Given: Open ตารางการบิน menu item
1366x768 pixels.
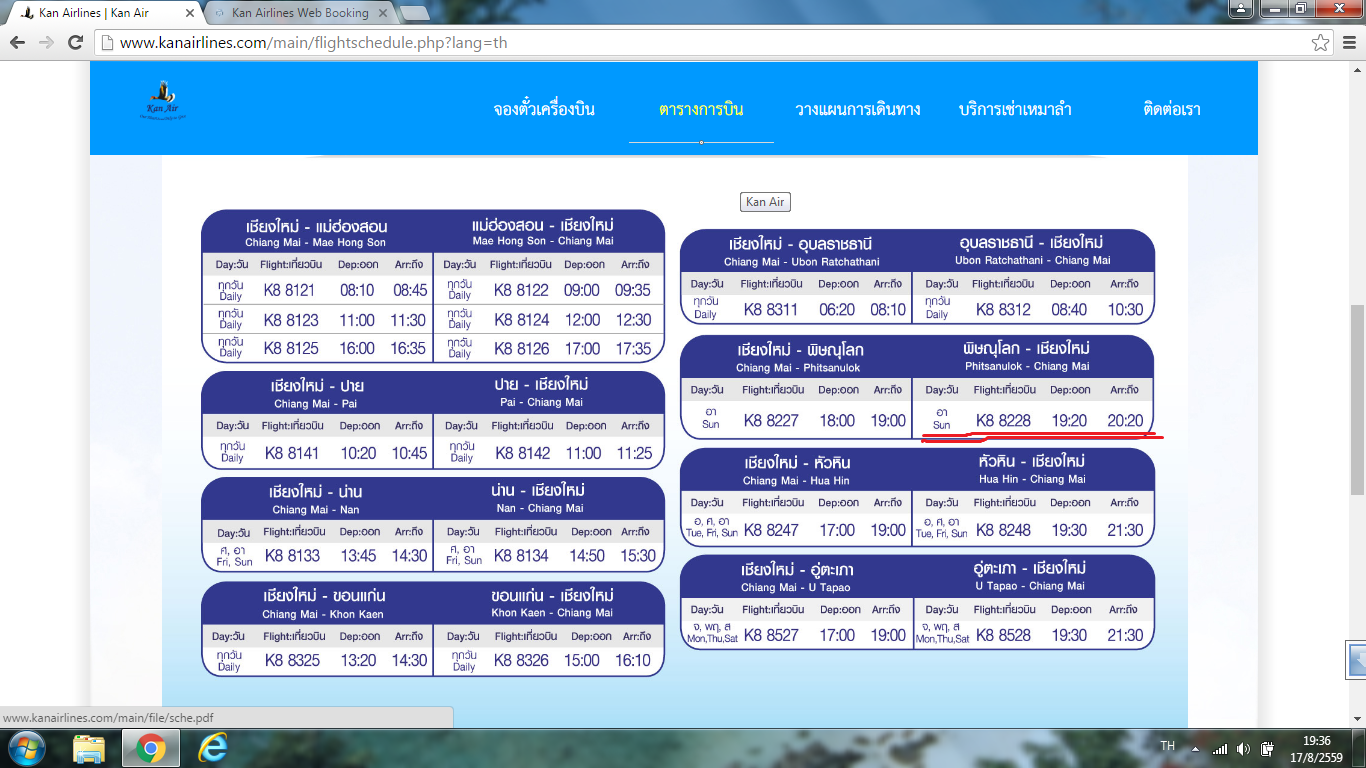Looking at the screenshot, I should pyautogui.click(x=701, y=109).
